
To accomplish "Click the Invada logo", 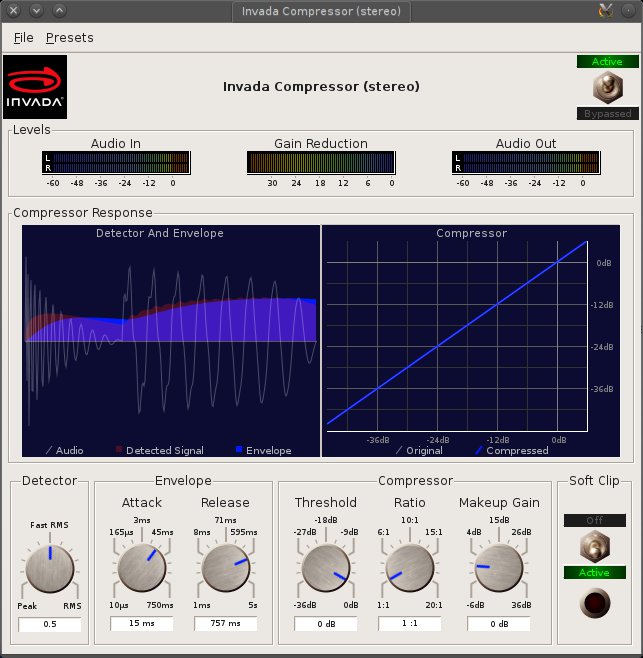I will [36, 86].
